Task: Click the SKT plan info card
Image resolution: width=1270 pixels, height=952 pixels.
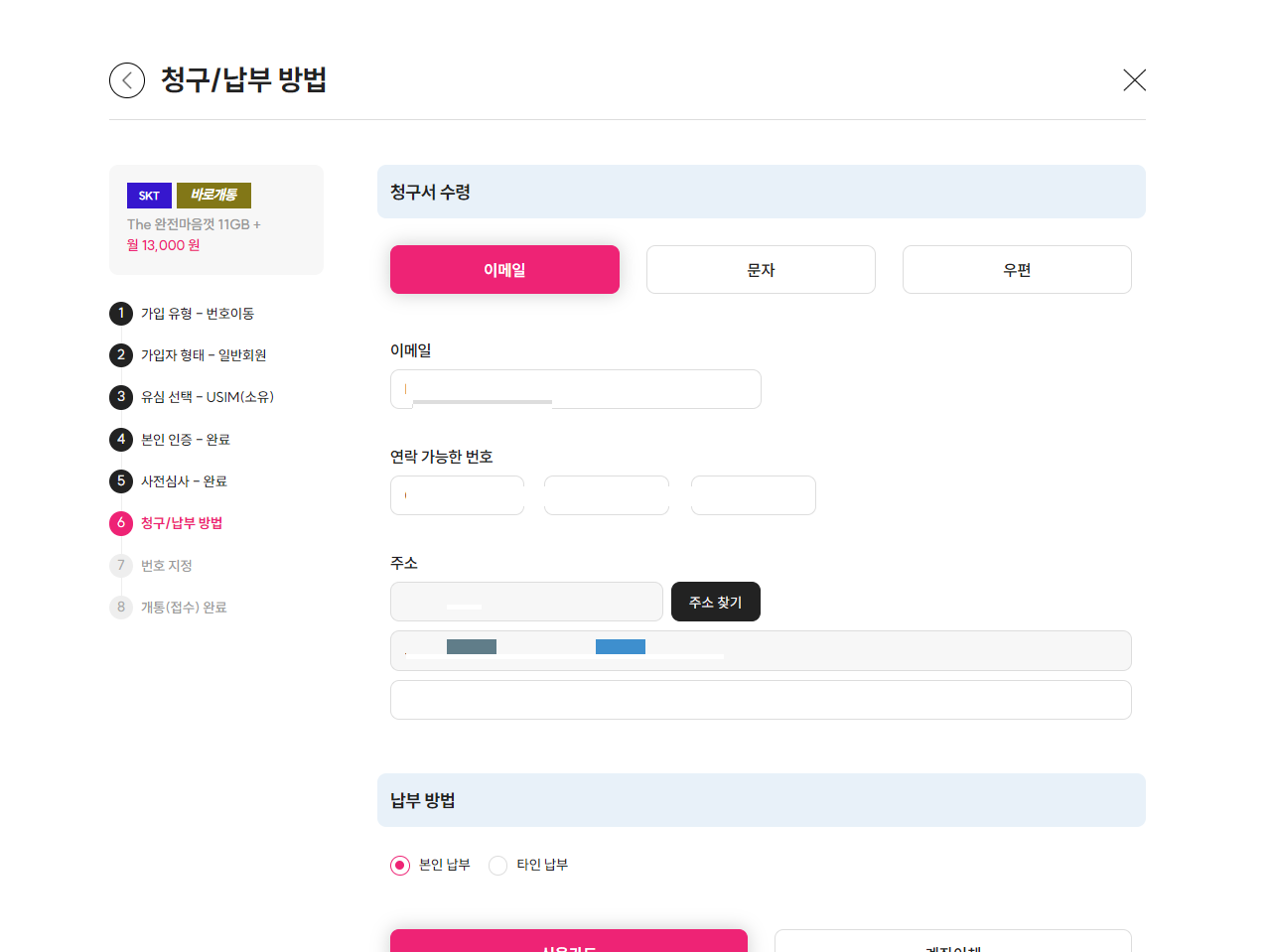Action: click(216, 219)
